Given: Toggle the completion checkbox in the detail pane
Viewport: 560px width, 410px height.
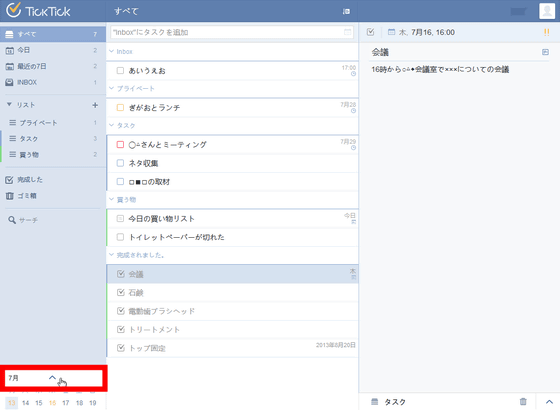Looking at the screenshot, I should 371,32.
